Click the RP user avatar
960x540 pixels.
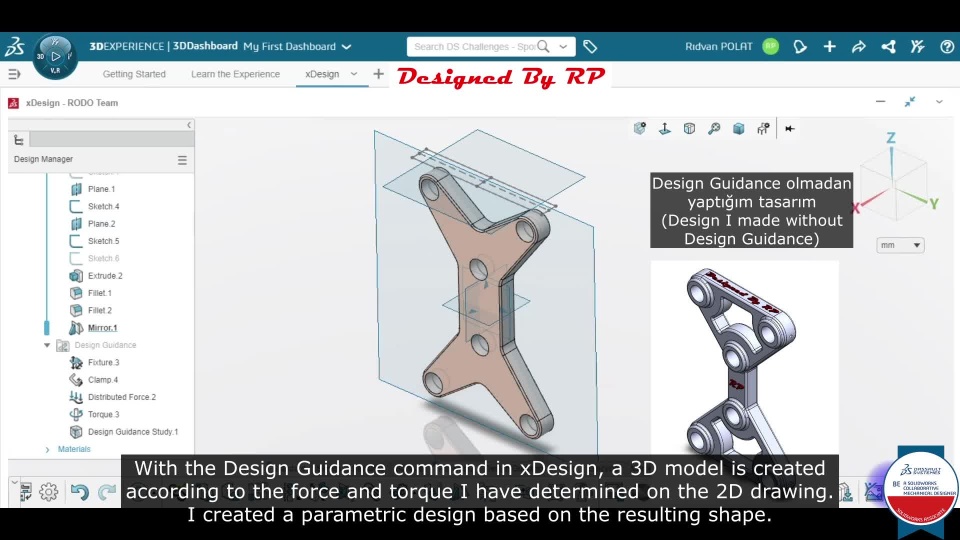click(x=771, y=47)
